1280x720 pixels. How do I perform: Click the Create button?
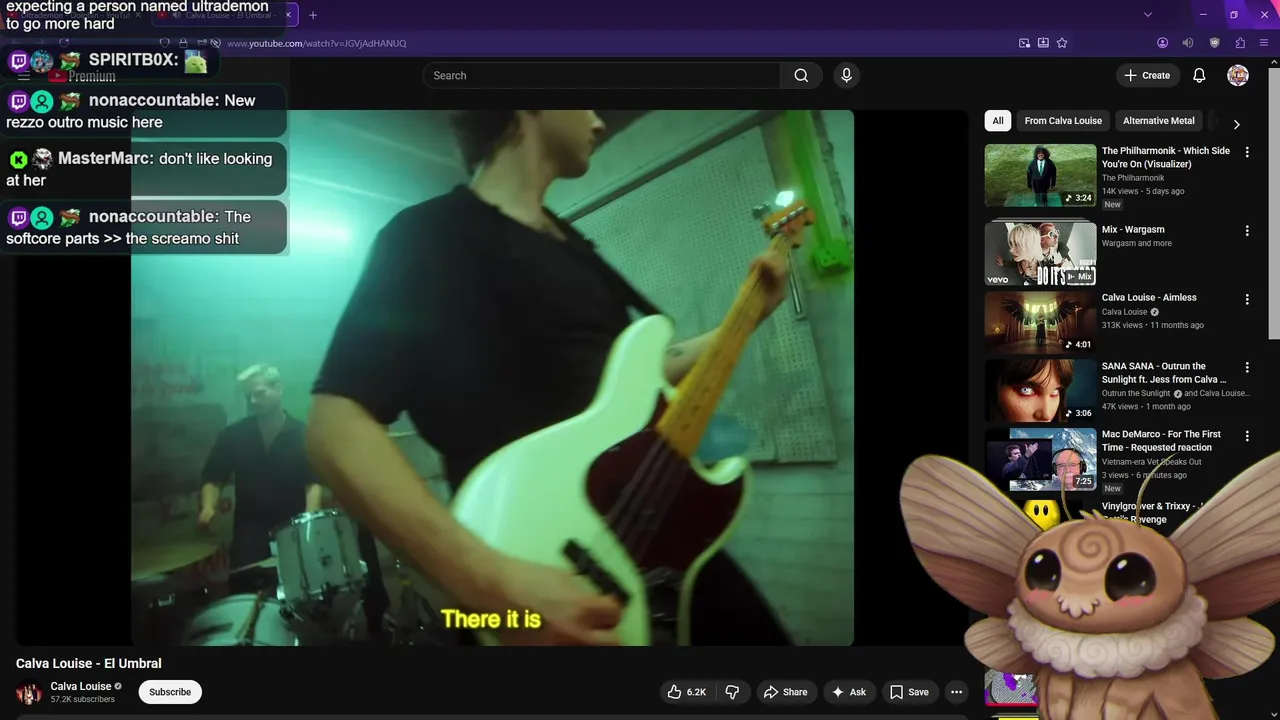pos(1147,75)
